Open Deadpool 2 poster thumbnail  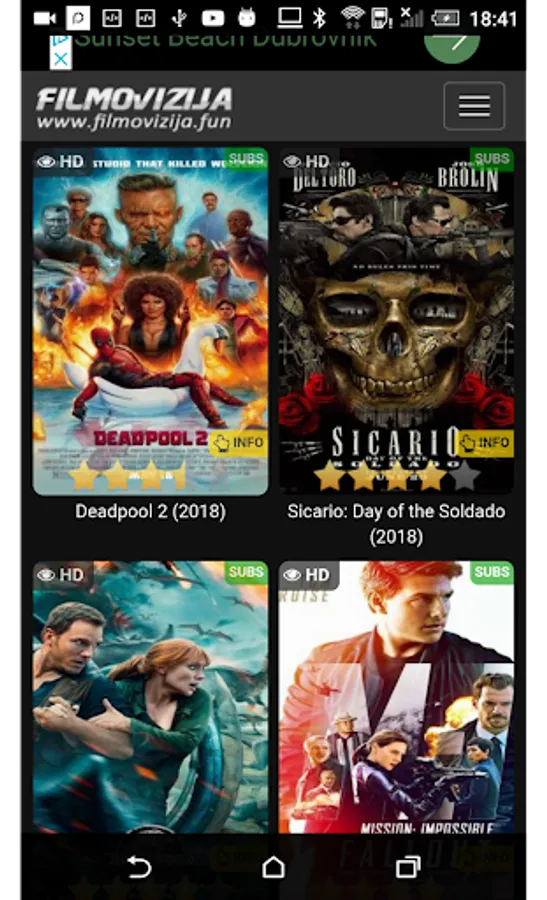point(150,321)
